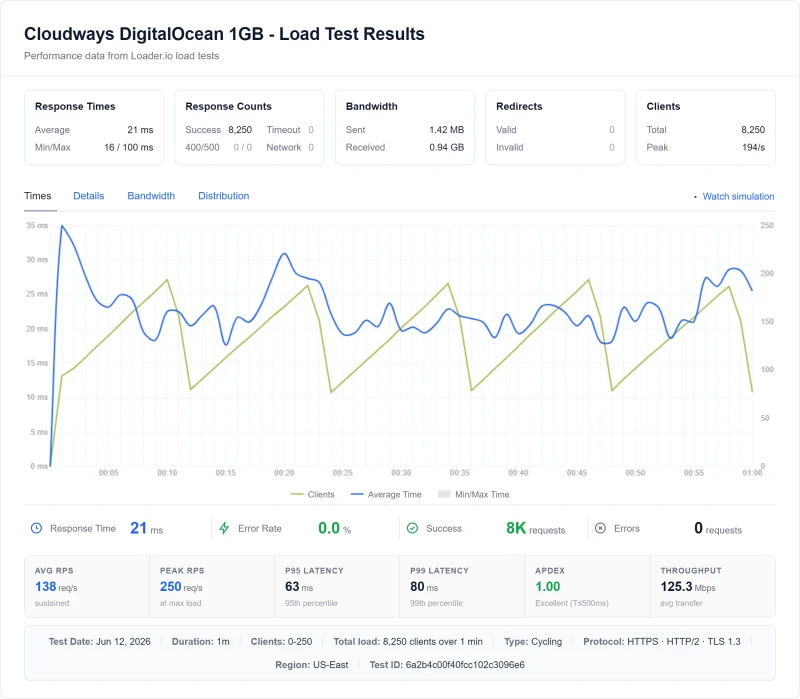Click the P95 LATENCY 63 ms metric
This screenshot has width=800, height=699.
299,587
